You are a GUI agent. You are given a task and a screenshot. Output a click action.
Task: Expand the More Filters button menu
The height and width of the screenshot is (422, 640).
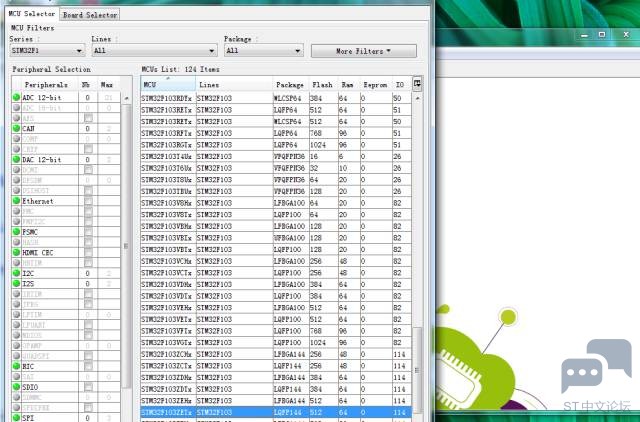click(x=364, y=51)
